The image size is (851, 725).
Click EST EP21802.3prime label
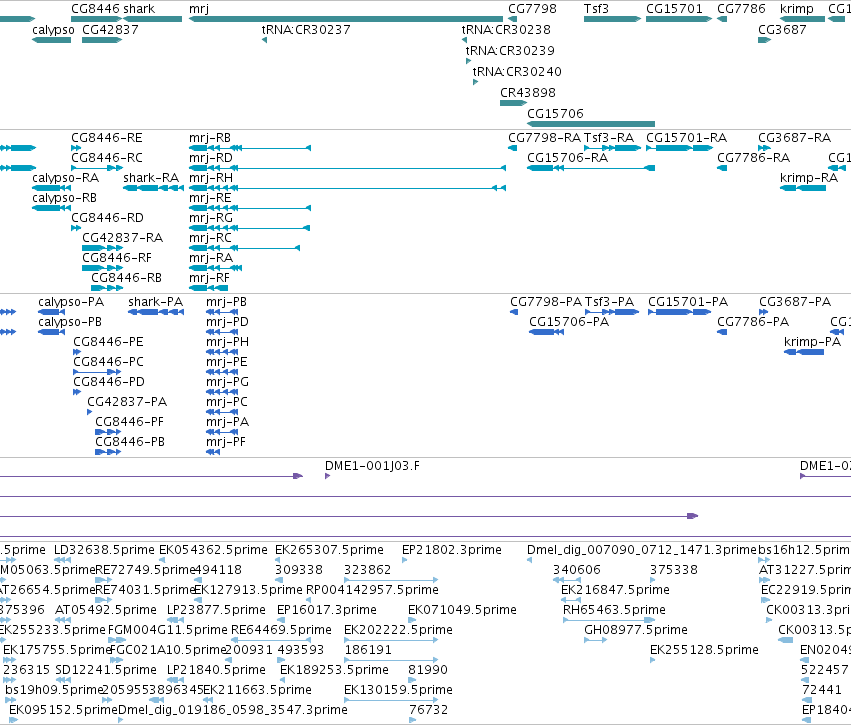pyautogui.click(x=452, y=550)
